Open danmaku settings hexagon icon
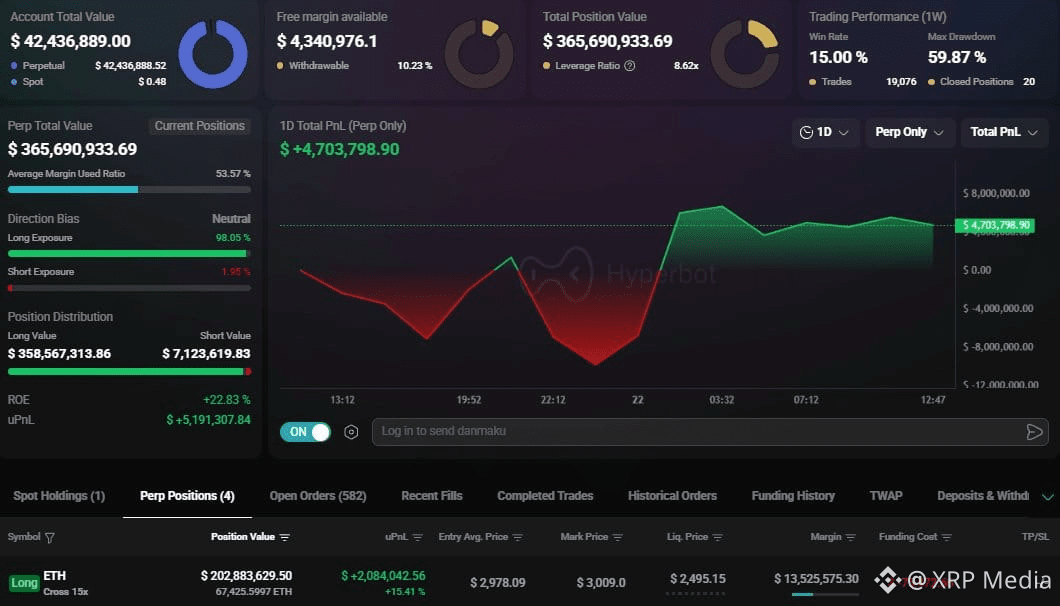 pyautogui.click(x=351, y=432)
